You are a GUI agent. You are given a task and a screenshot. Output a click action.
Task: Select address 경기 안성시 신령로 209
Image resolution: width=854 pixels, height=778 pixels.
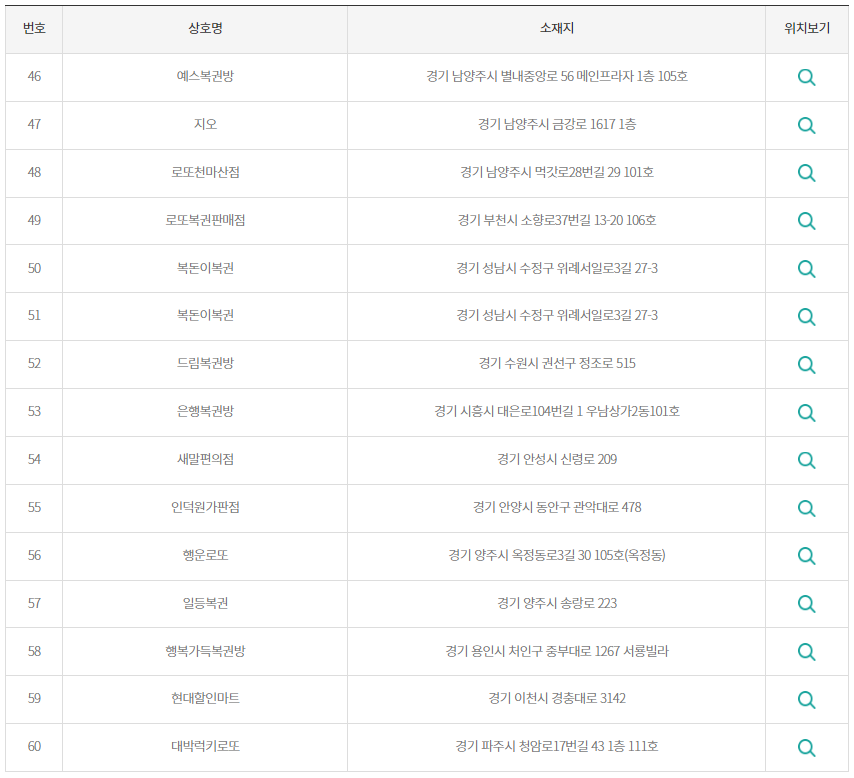click(x=557, y=459)
